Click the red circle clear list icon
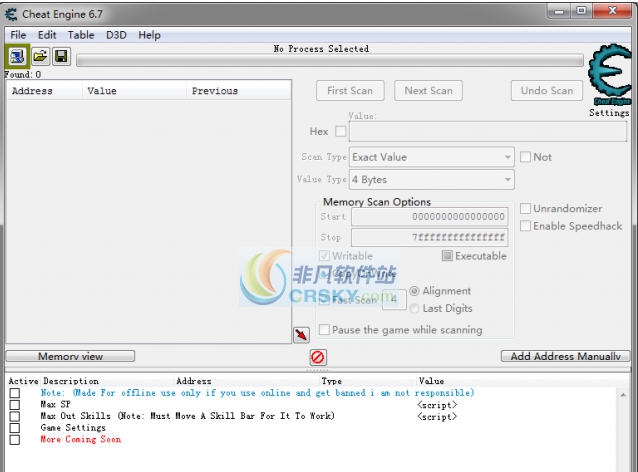 tap(317, 357)
